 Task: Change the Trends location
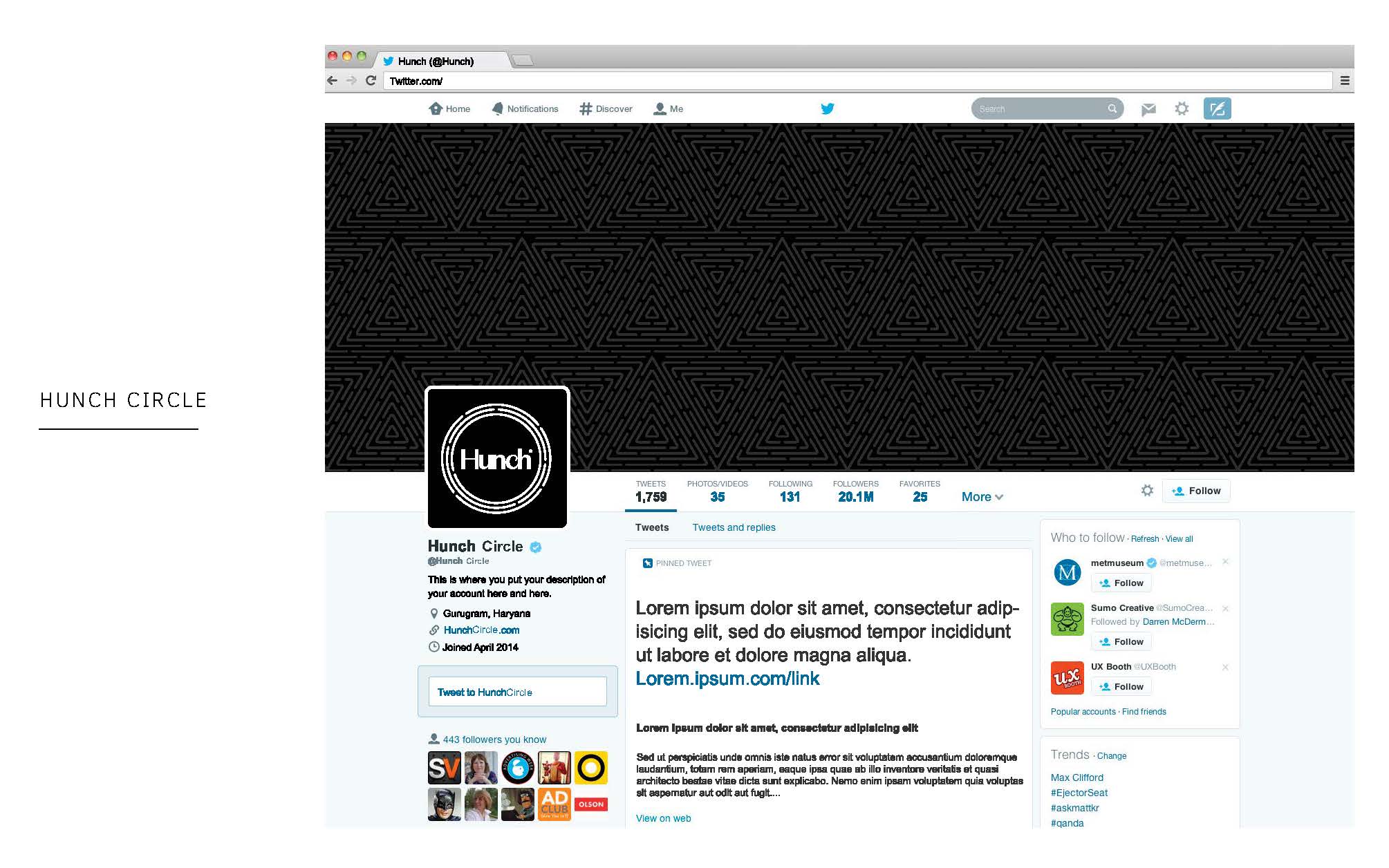point(1112,756)
